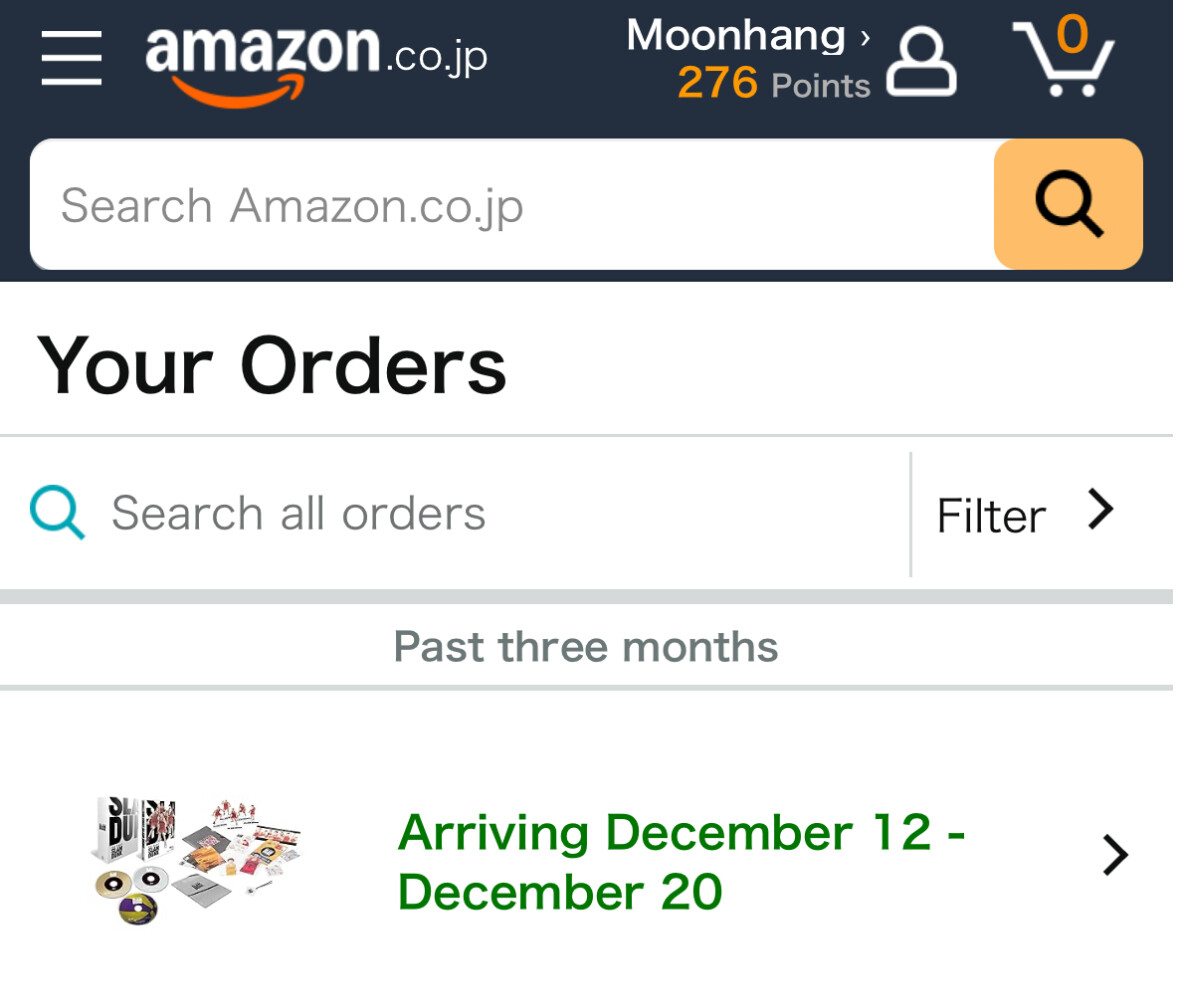This screenshot has width=1179, height=995.
Task: View the 276 points balance
Action: click(717, 83)
